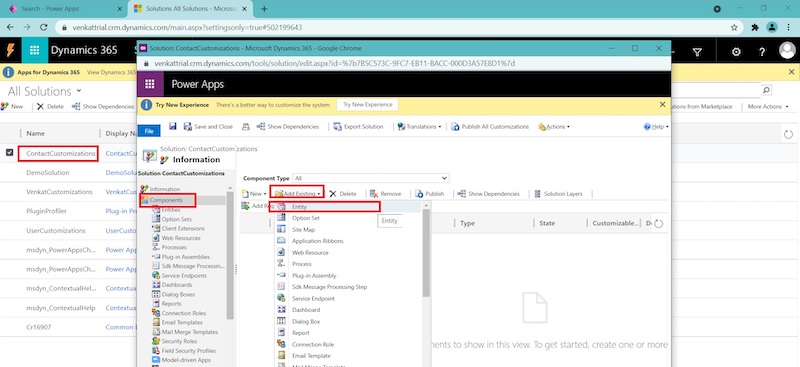Click VenkatCustomizations in All Solutions list

pyautogui.click(x=59, y=192)
